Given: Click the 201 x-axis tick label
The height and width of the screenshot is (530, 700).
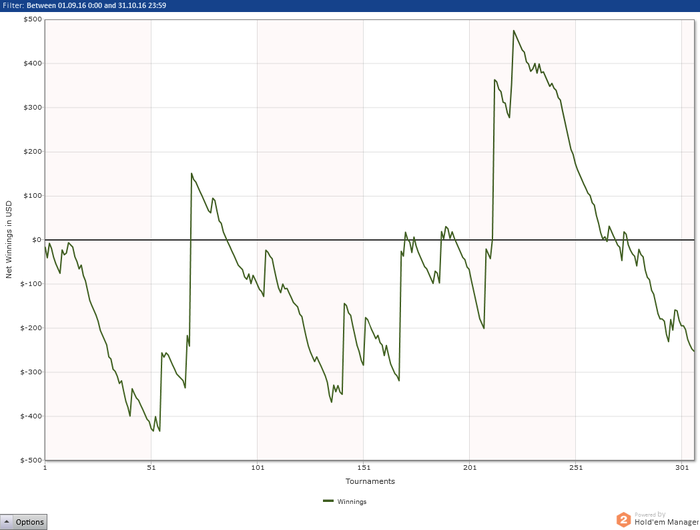Looking at the screenshot, I should 470,467.
